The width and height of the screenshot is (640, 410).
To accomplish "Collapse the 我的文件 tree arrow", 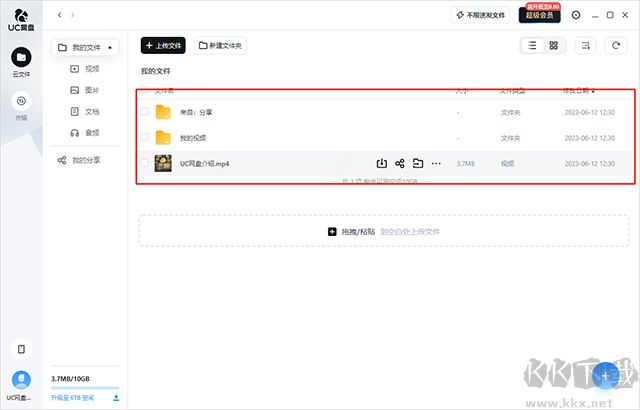I will (x=110, y=48).
